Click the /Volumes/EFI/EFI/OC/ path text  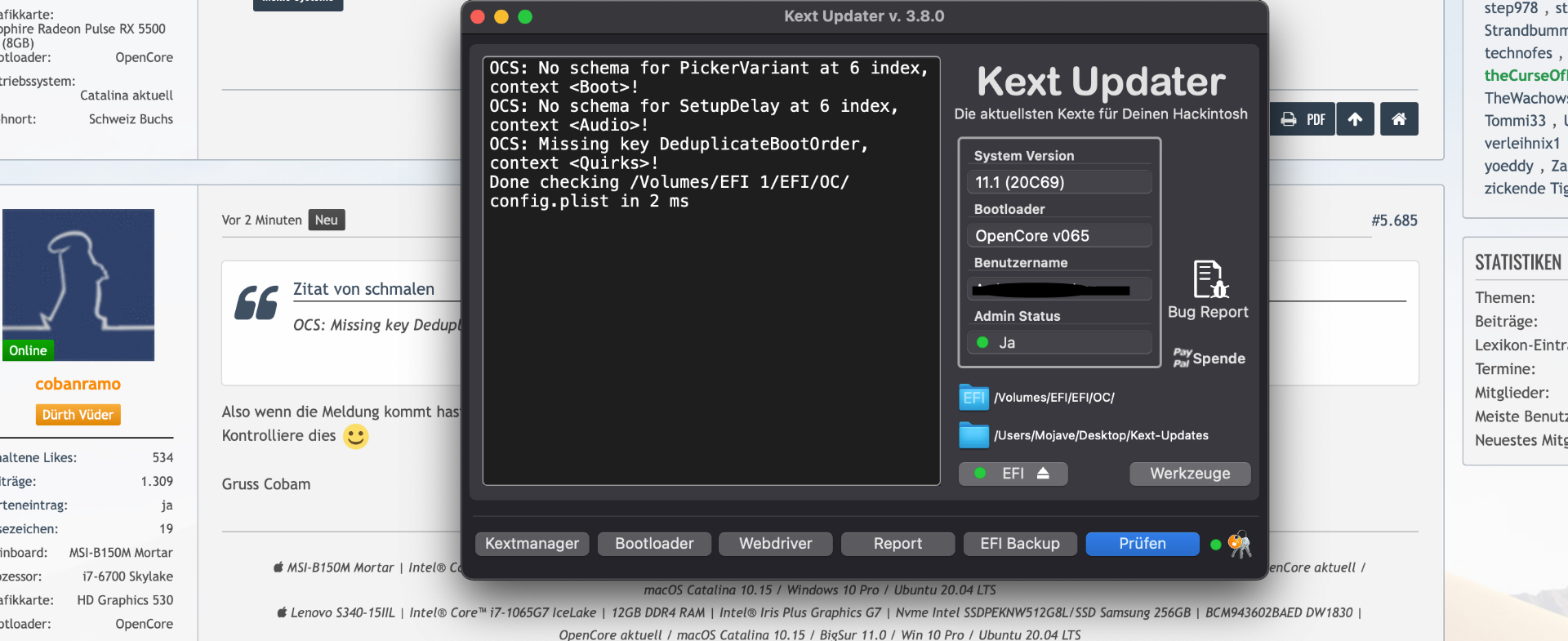click(x=1054, y=398)
